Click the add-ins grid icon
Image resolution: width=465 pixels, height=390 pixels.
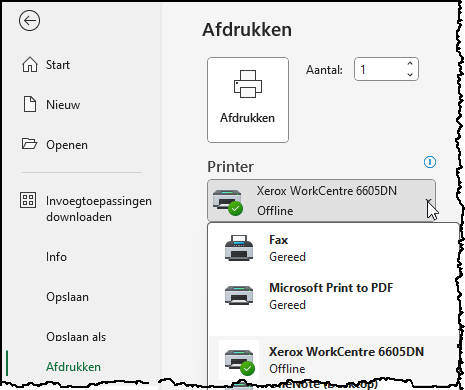click(28, 200)
